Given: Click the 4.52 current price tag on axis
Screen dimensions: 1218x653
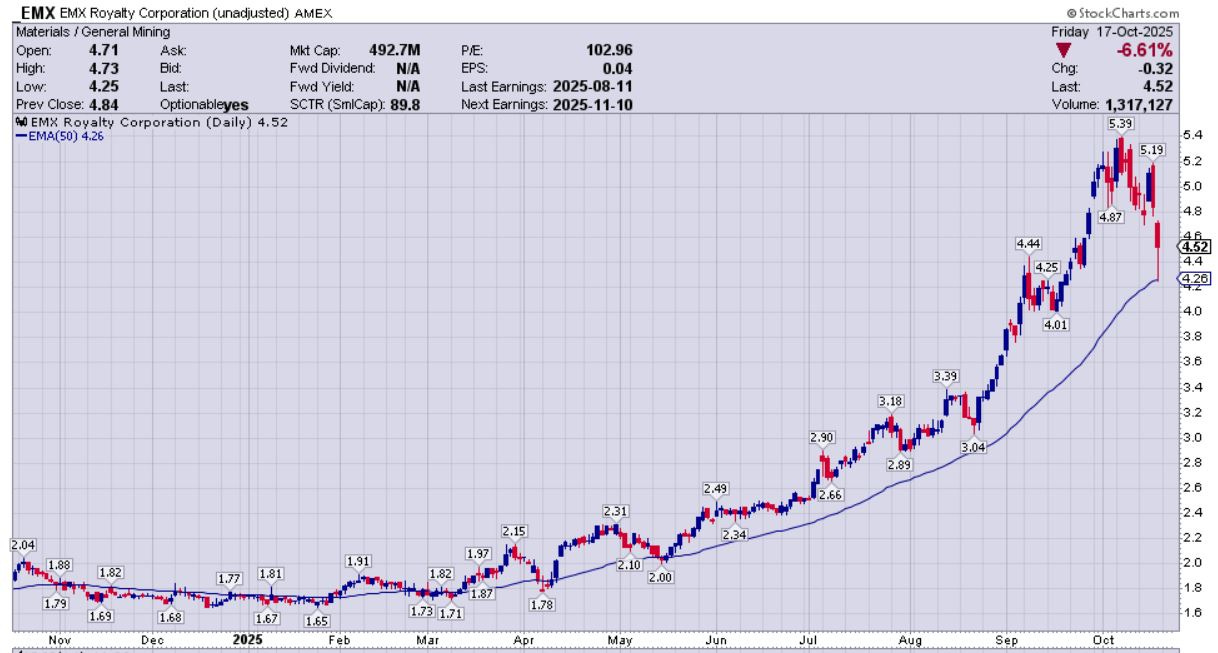Looking at the screenshot, I should (x=1194, y=246).
